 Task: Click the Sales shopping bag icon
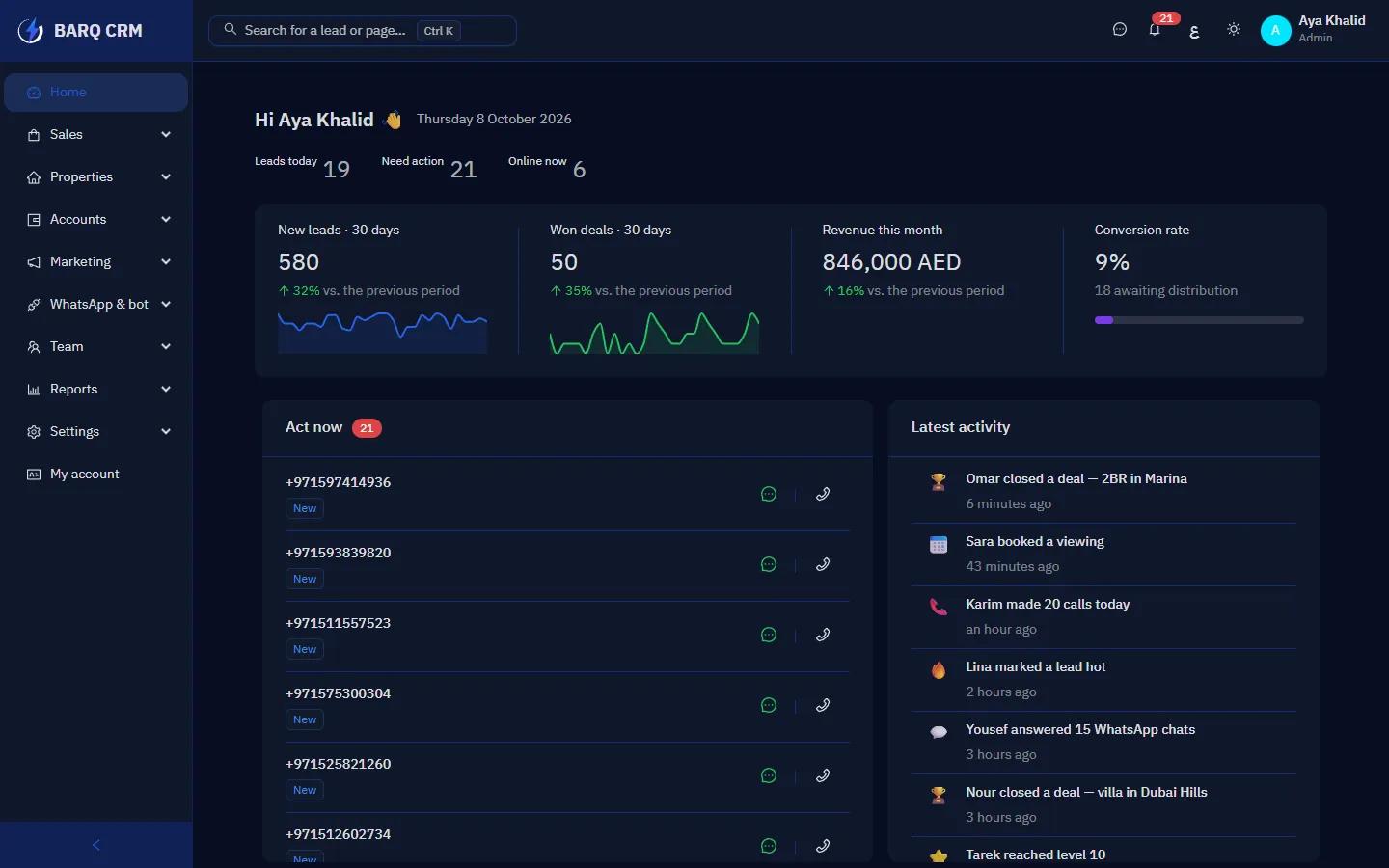coord(34,135)
